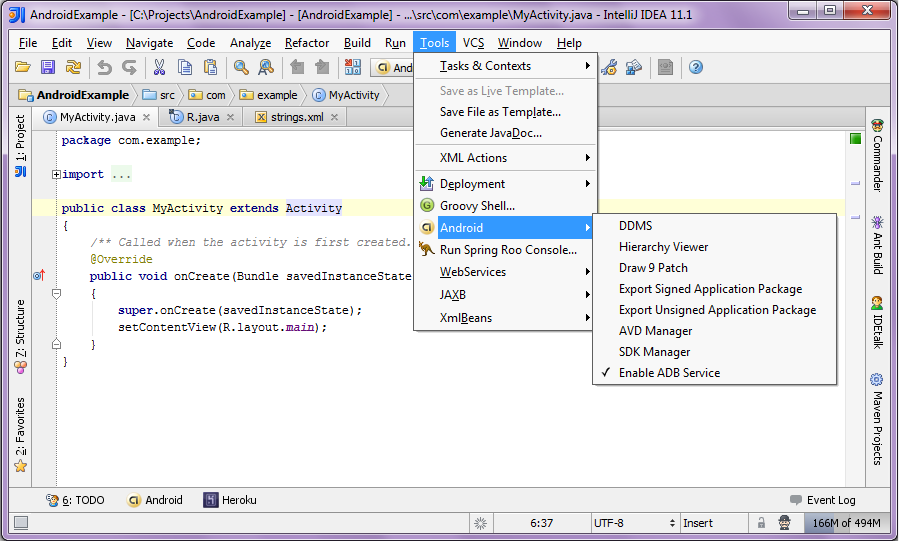
Task: Collapse the onCreate method fold marker
Action: pos(56,294)
